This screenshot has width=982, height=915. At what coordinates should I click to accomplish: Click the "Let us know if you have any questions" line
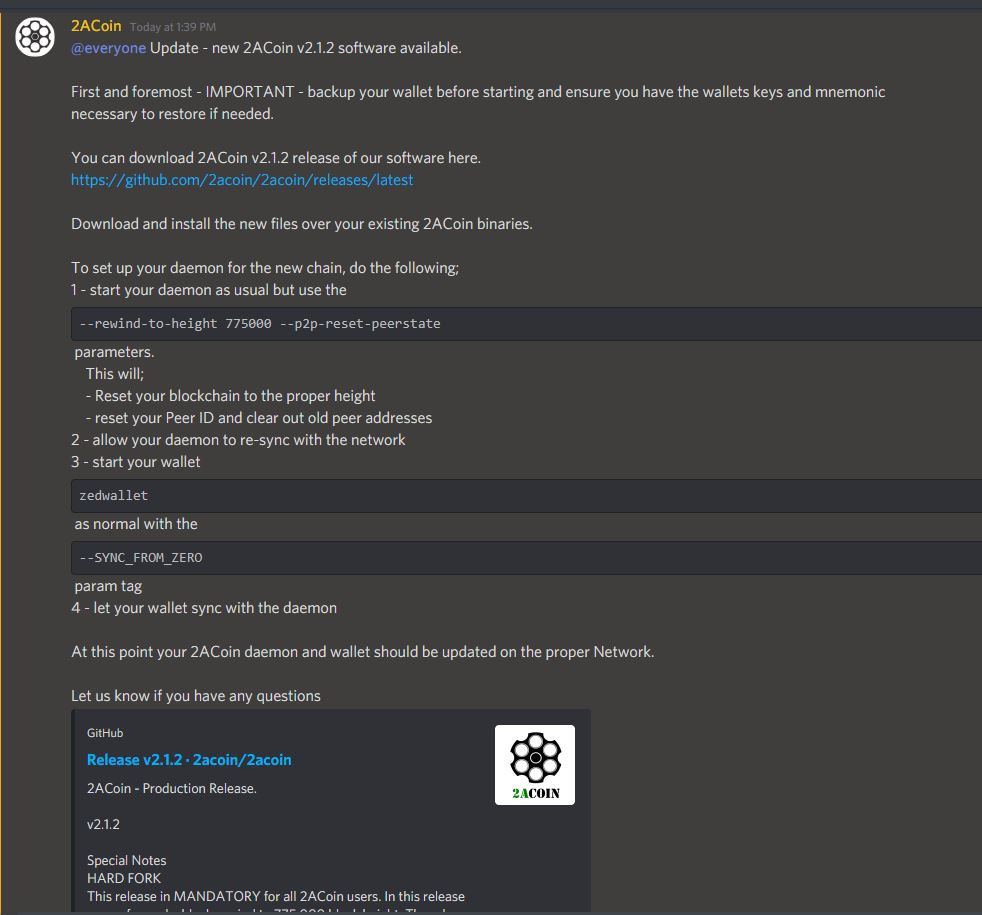click(195, 696)
